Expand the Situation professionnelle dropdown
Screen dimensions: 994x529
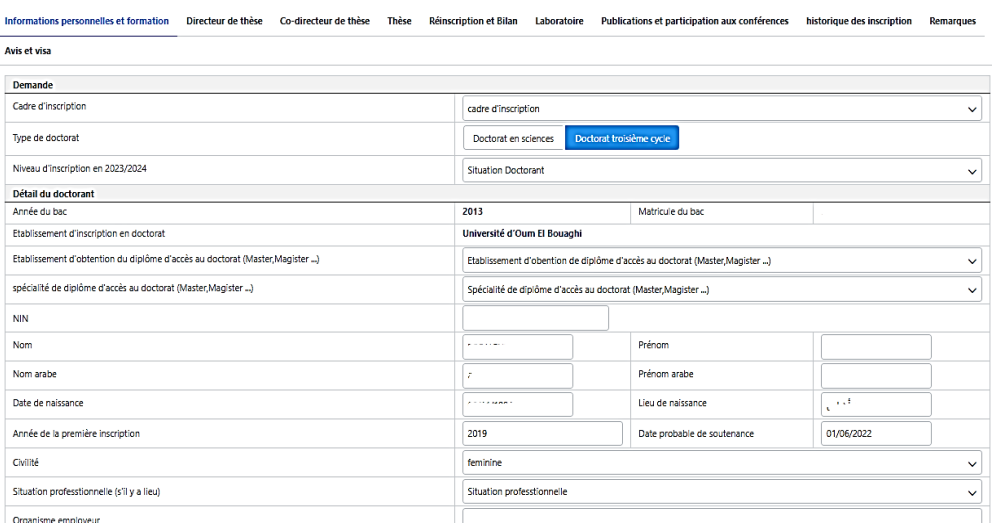click(722, 492)
